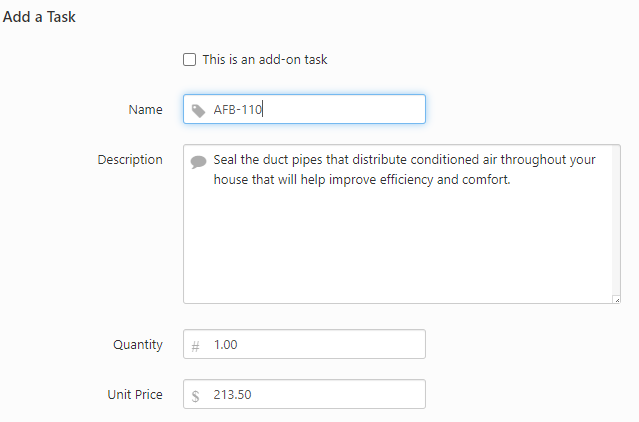Click the speech bubble icon in Description

(x=198, y=161)
